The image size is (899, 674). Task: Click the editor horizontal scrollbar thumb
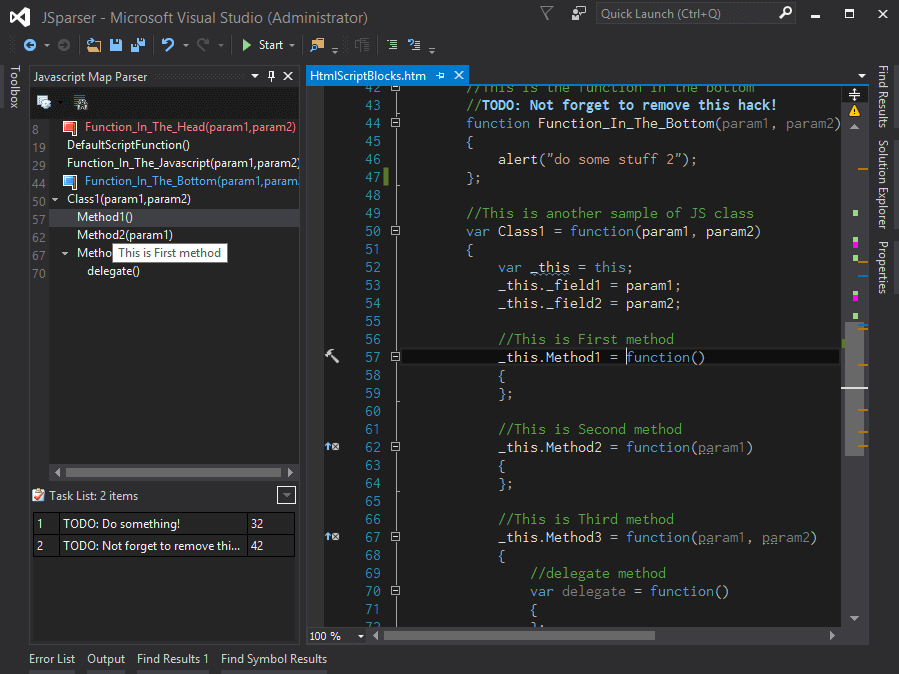point(519,636)
